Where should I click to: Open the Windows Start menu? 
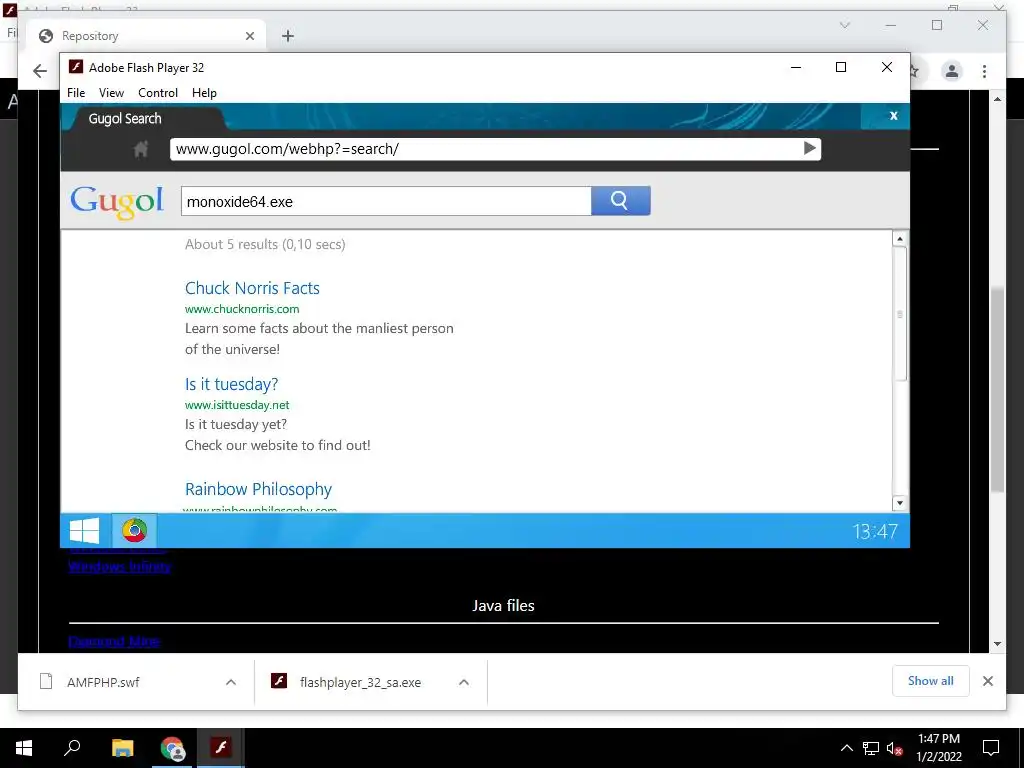tap(24, 747)
